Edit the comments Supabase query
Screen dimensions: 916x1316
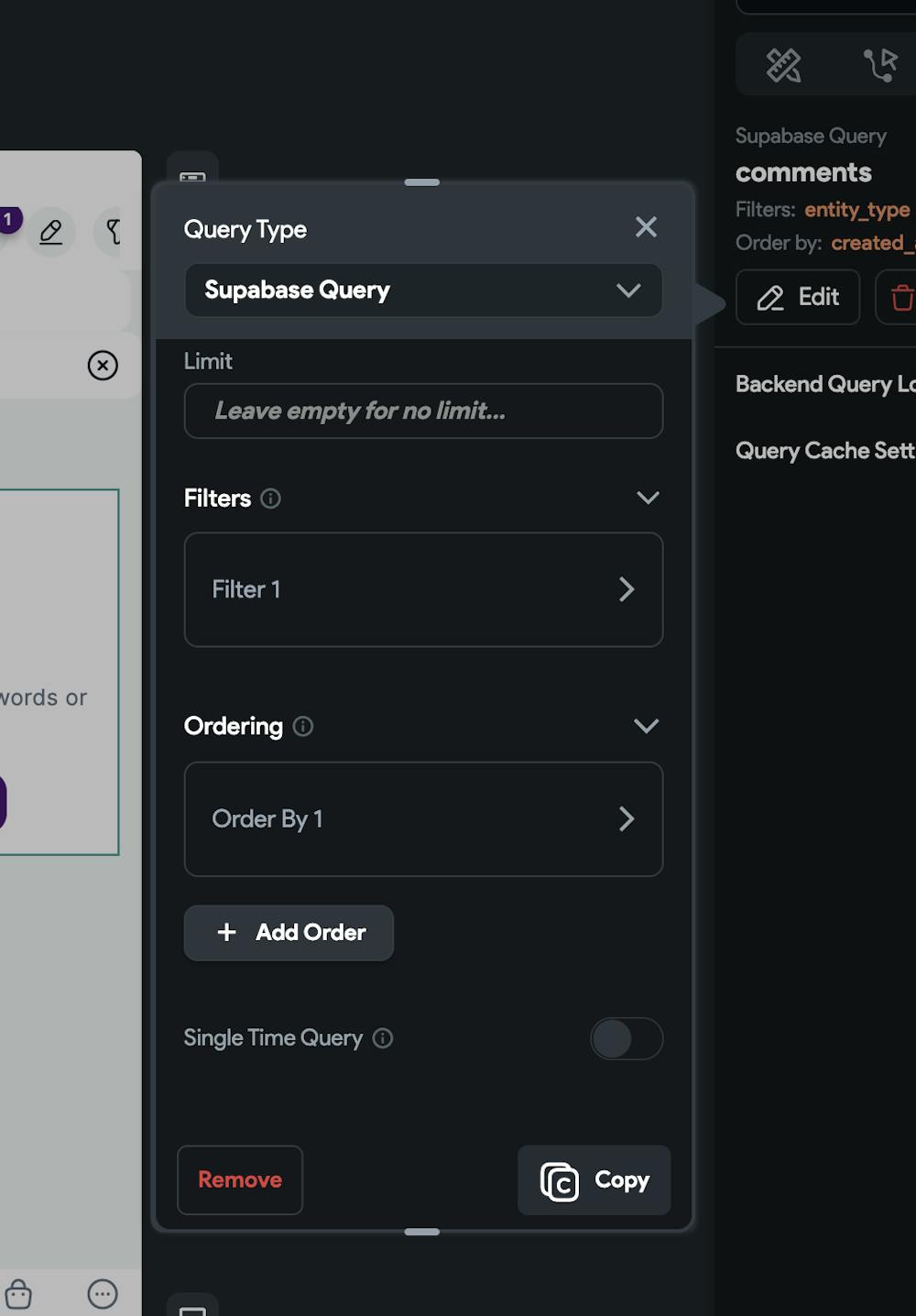pos(798,297)
